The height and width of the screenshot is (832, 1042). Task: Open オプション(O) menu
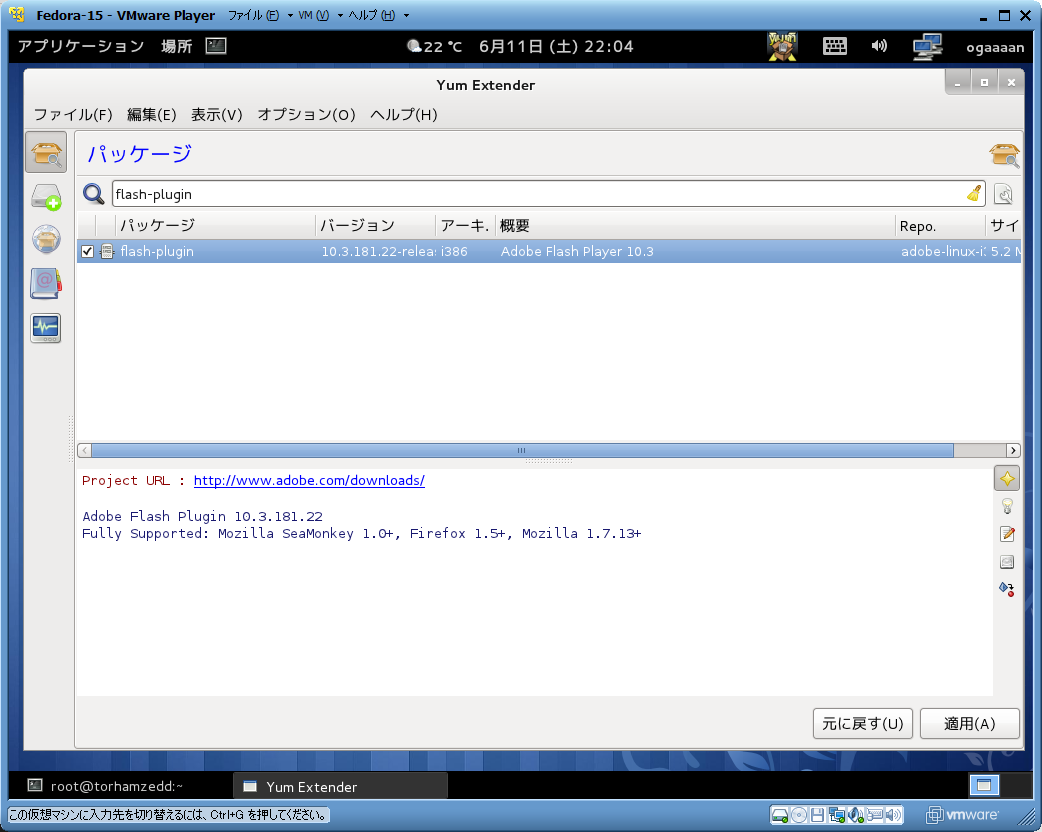pos(306,114)
